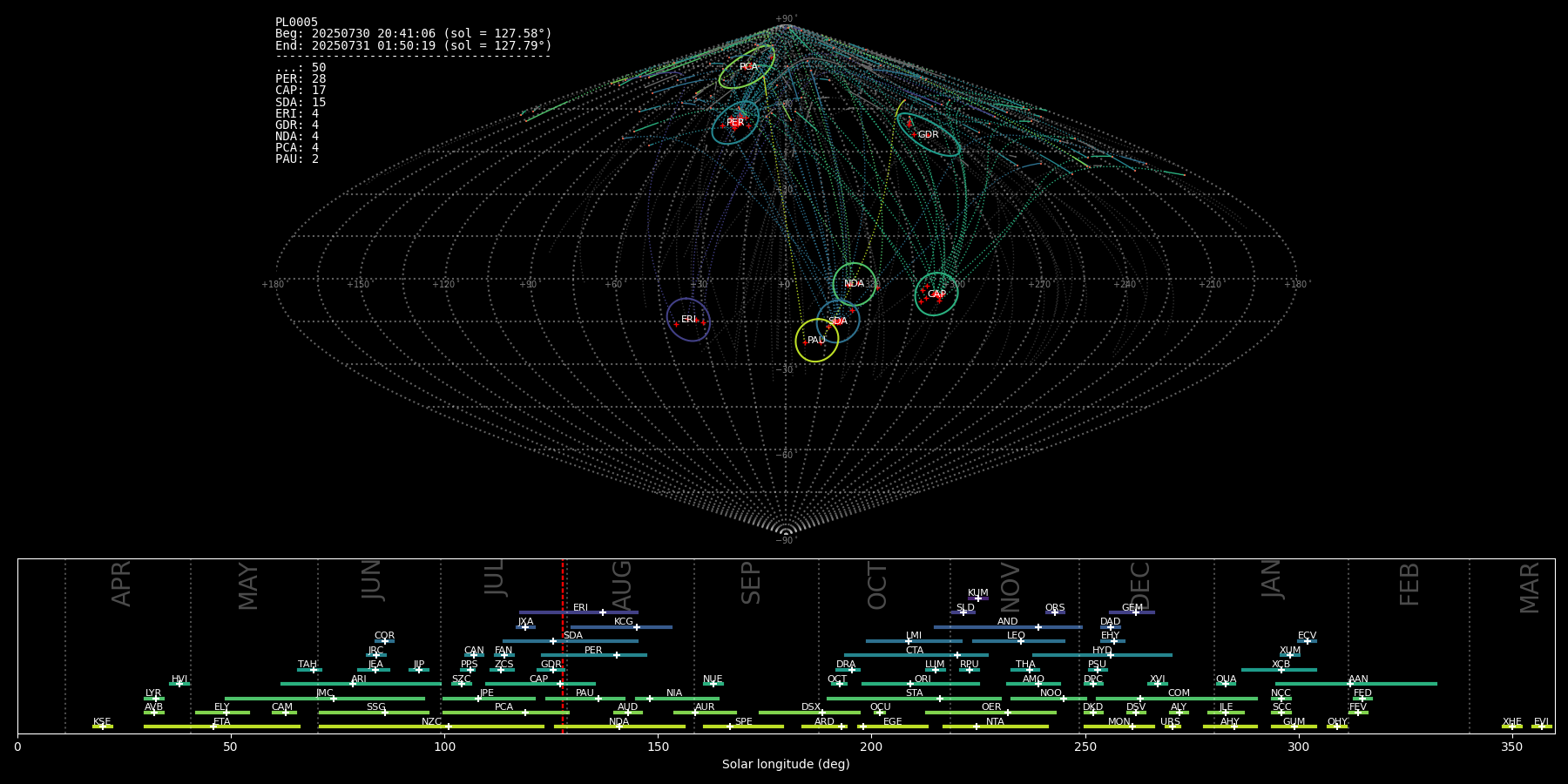Click the SSG shower bar in the timeline
Image resolution: width=1568 pixels, height=784 pixels.
(x=374, y=713)
